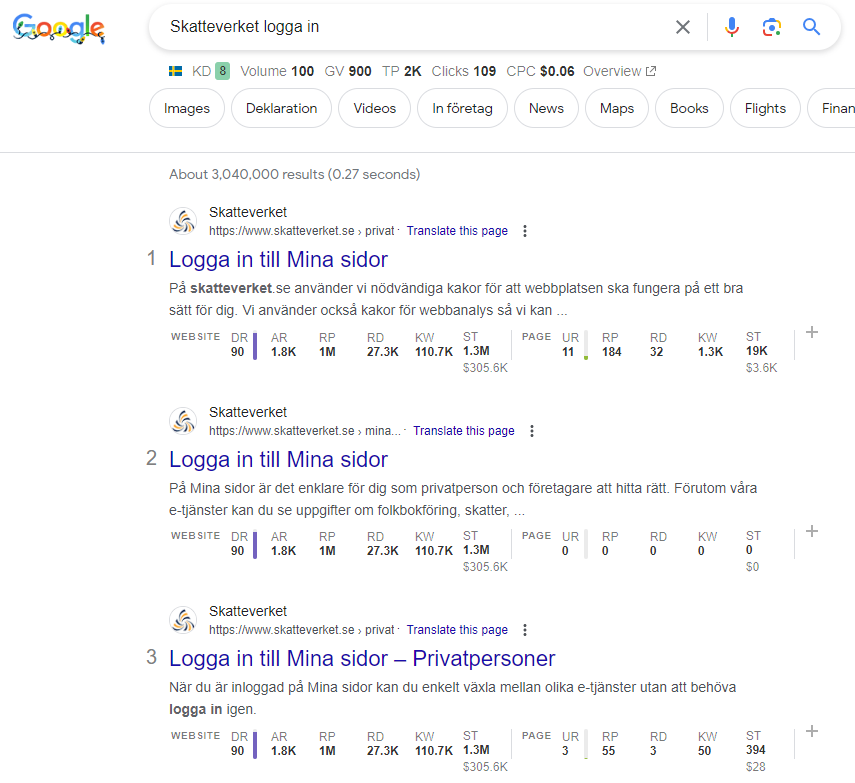Click the Swedish flag icon in the Ahrefs bar
This screenshot has width=855, height=783.
(174, 71)
